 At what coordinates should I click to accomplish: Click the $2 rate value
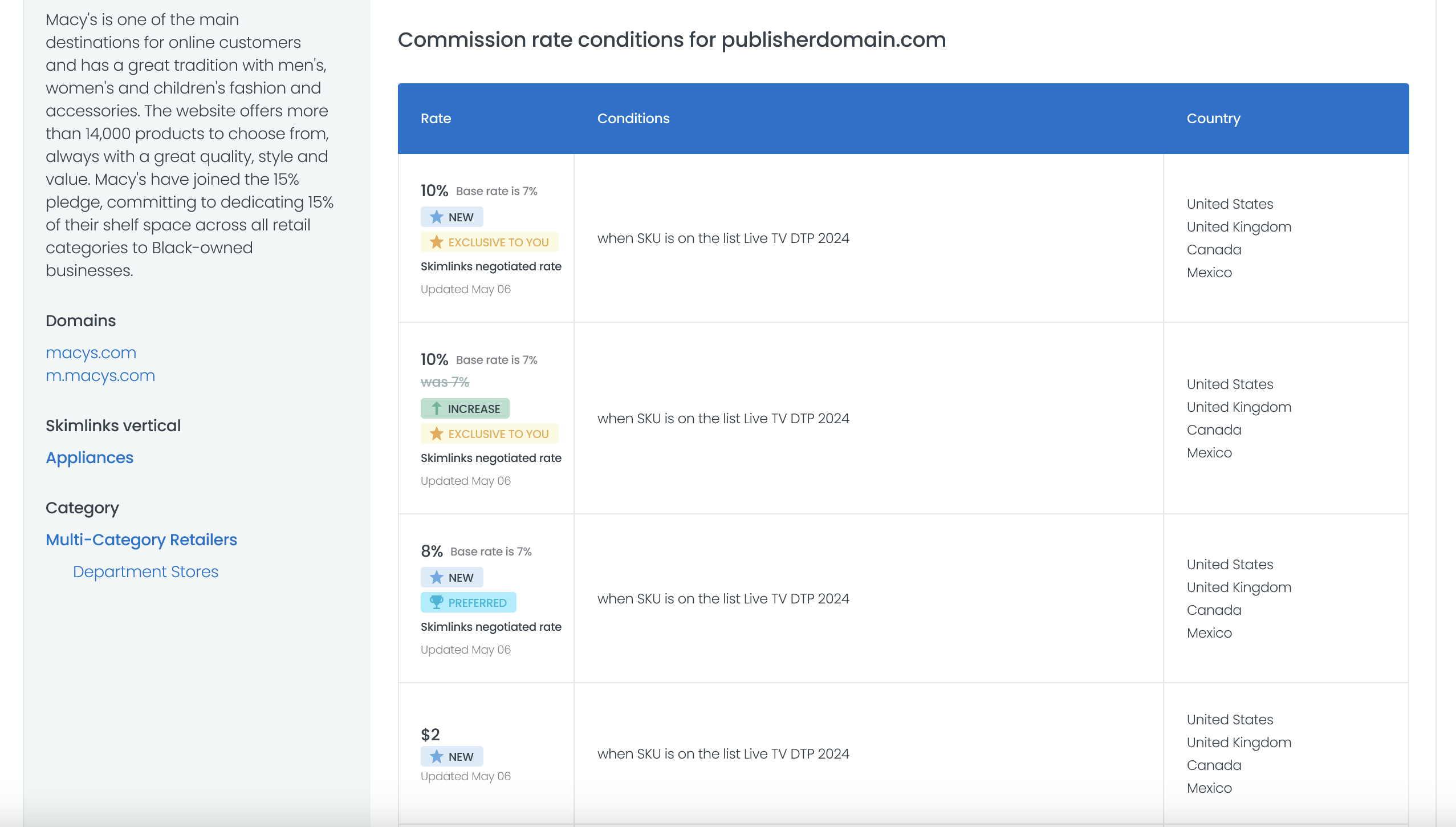coord(430,735)
